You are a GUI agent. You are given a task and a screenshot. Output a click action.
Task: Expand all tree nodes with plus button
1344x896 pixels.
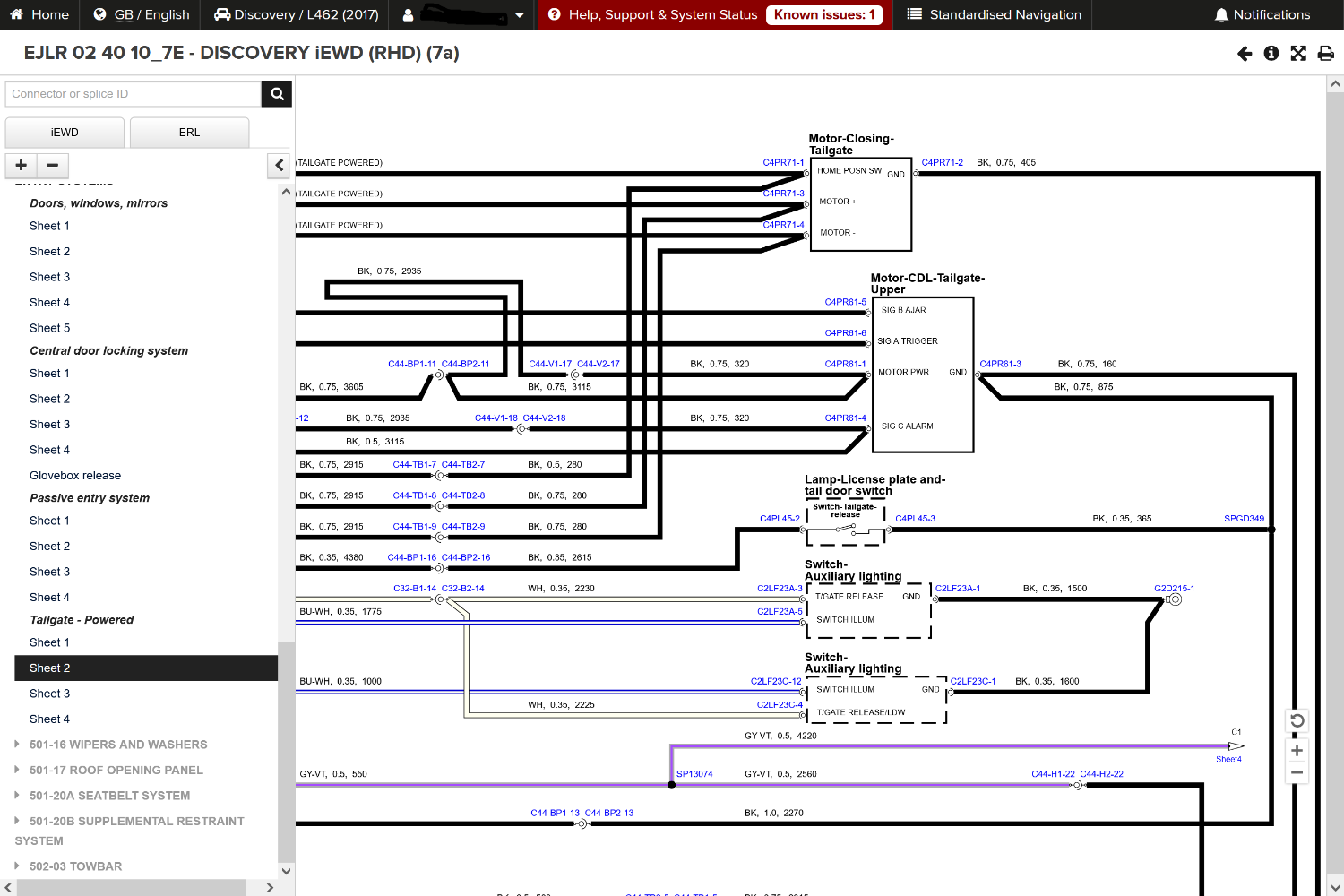pyautogui.click(x=22, y=165)
